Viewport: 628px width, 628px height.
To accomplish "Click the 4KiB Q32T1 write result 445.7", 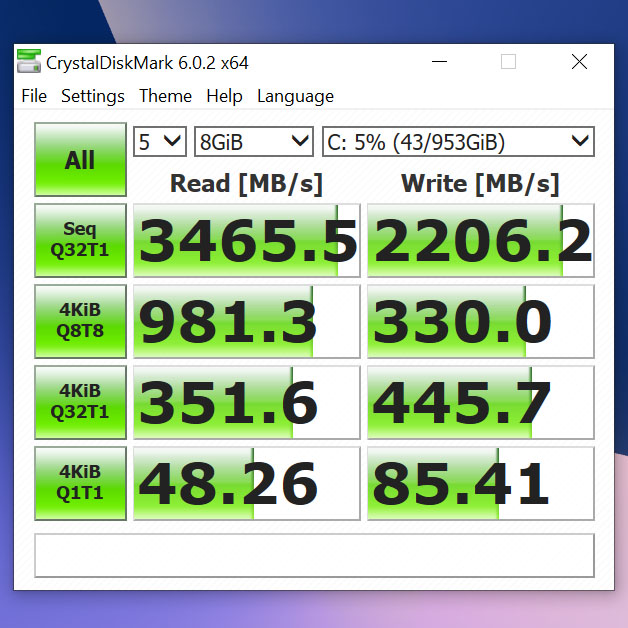I will pos(481,402).
